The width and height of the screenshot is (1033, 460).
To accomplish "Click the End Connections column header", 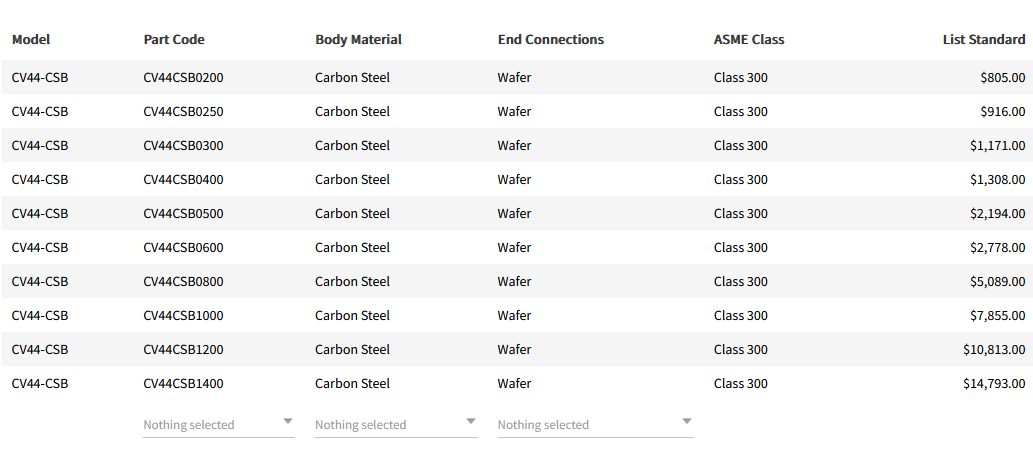I will (x=551, y=40).
